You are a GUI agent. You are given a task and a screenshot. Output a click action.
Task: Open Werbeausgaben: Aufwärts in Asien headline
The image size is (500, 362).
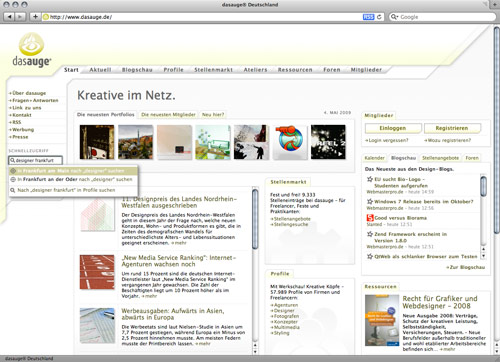pos(173,314)
